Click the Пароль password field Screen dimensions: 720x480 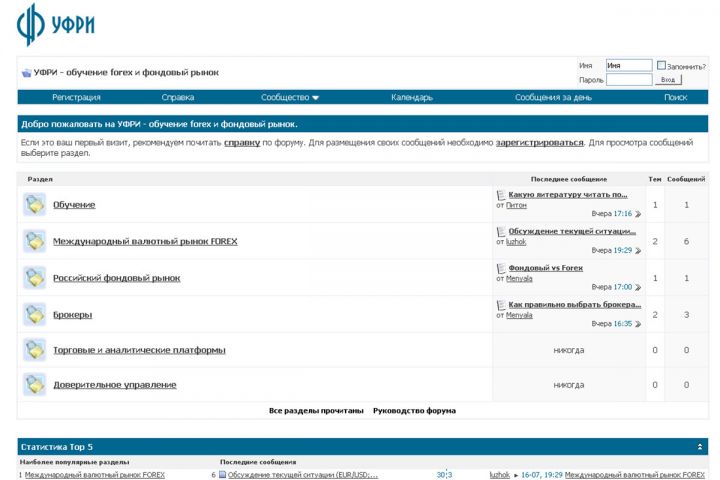(629, 80)
